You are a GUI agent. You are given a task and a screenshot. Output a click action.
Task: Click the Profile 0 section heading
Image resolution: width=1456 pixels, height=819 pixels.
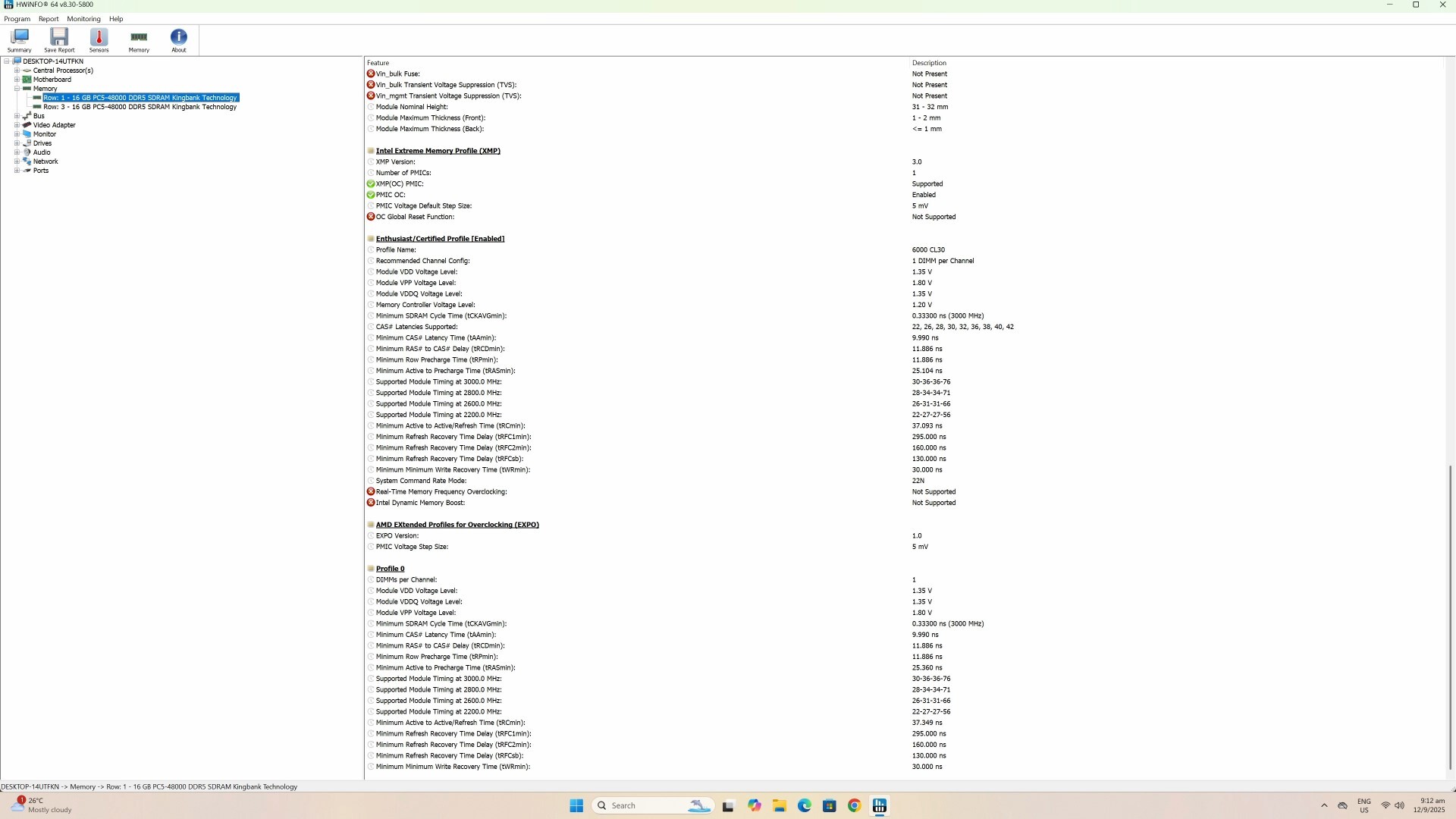click(391, 569)
